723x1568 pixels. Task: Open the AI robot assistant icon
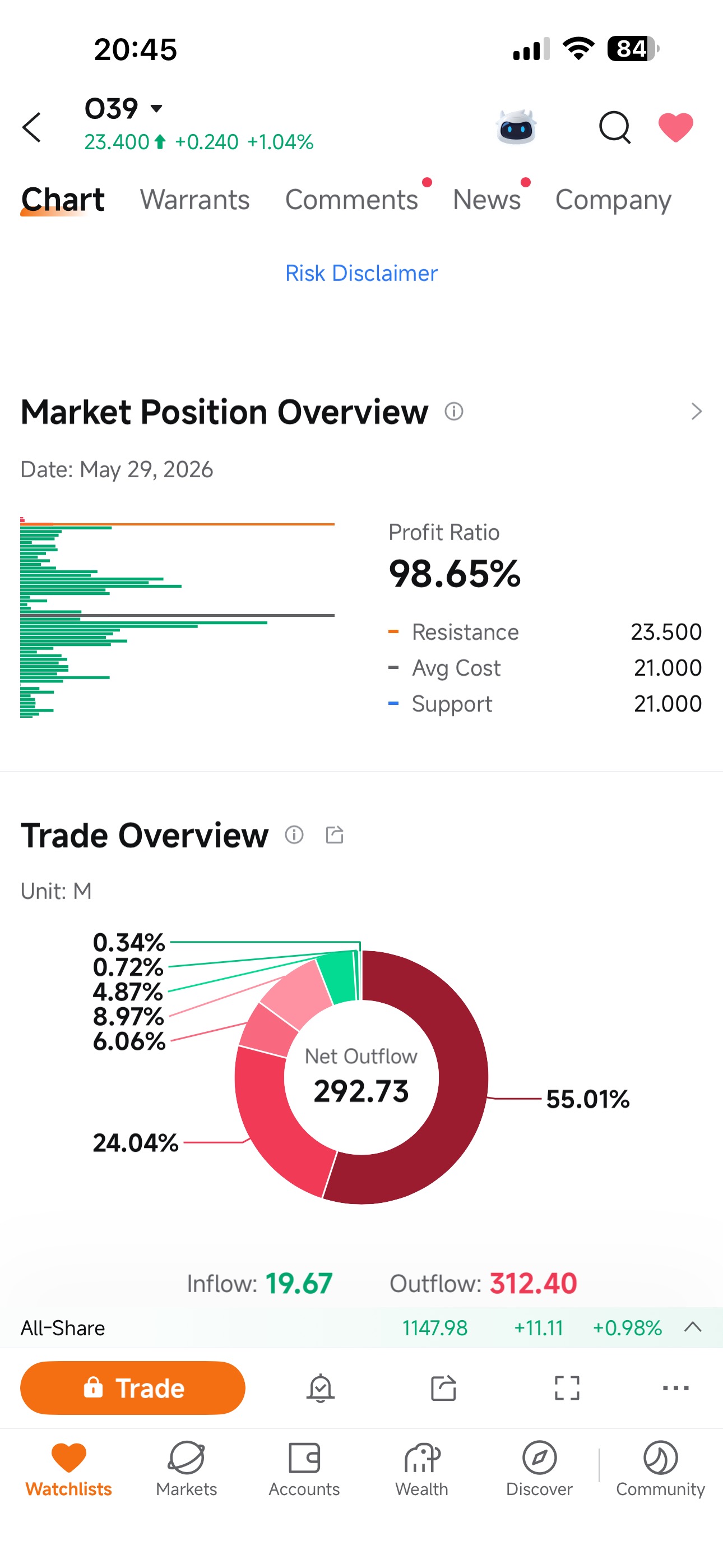pyautogui.click(x=516, y=127)
